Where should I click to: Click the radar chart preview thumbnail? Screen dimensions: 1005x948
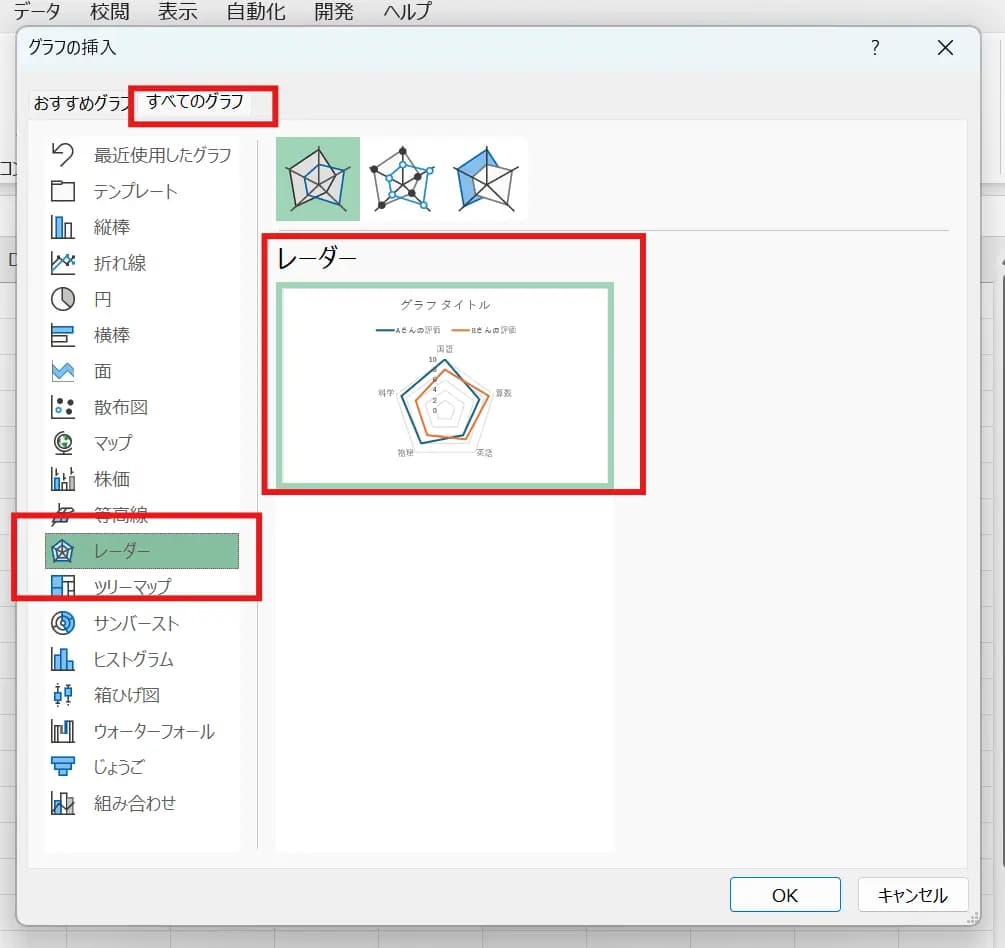tap(445, 385)
